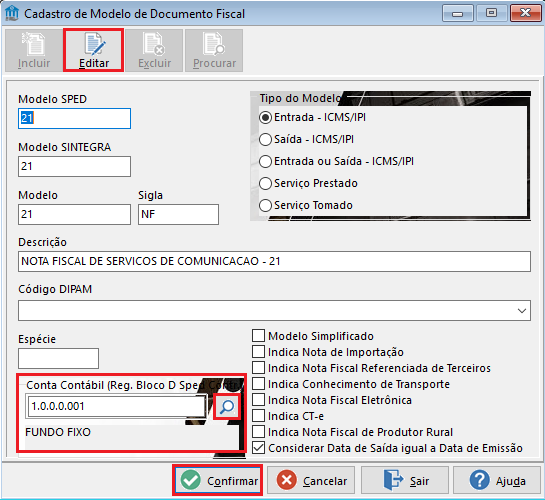Toggle Indica Nota Fiscal Eletrônica checkbox

point(258,400)
